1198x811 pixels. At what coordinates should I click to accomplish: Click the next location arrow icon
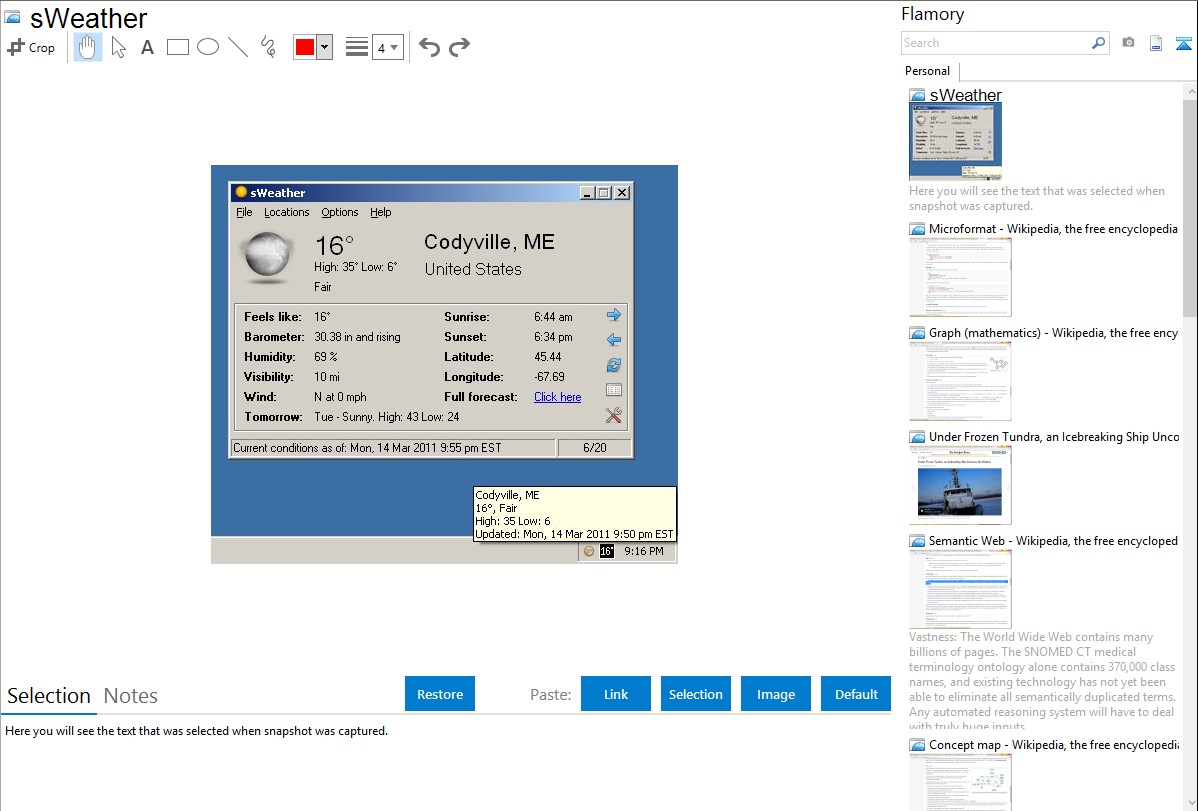[x=614, y=315]
